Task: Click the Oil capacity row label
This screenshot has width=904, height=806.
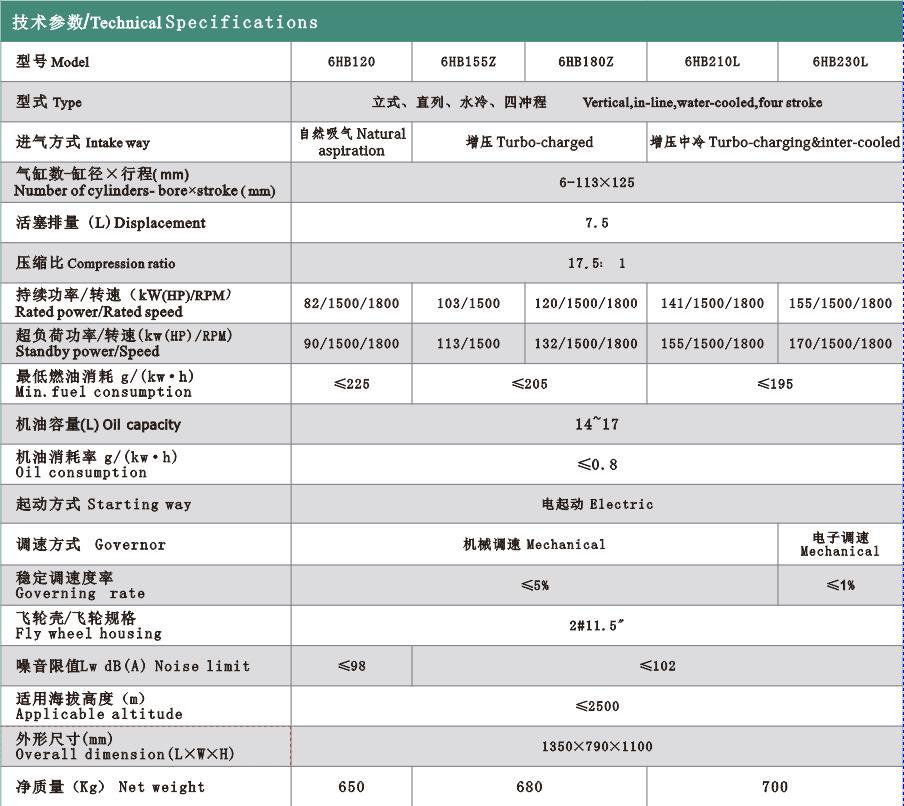Action: pos(99,424)
